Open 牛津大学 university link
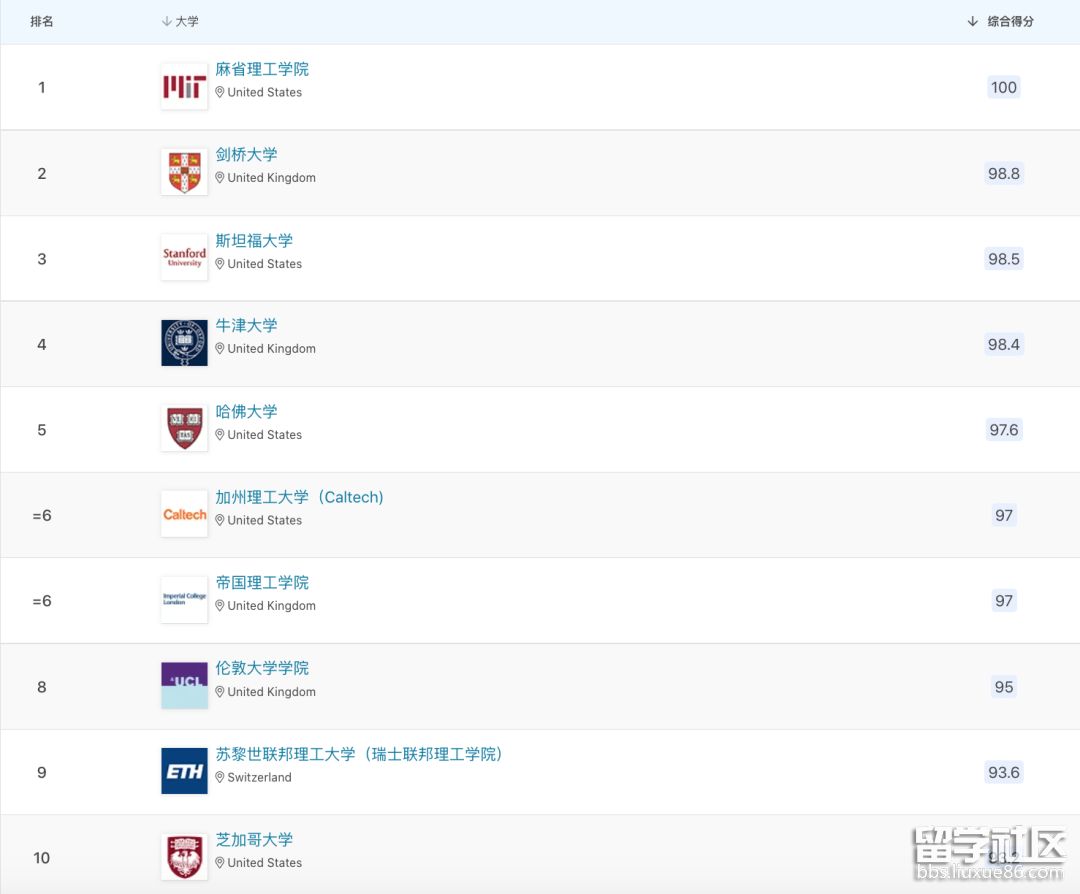The image size is (1080, 894). (x=246, y=325)
